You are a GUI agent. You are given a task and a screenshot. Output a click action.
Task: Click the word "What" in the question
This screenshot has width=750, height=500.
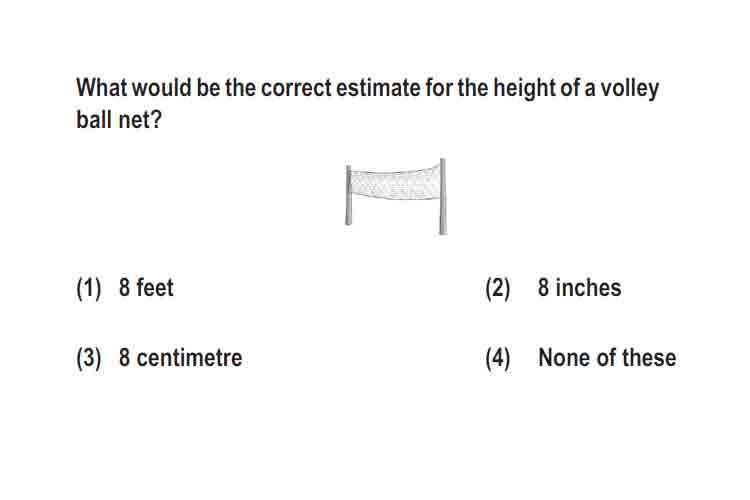click(x=101, y=88)
